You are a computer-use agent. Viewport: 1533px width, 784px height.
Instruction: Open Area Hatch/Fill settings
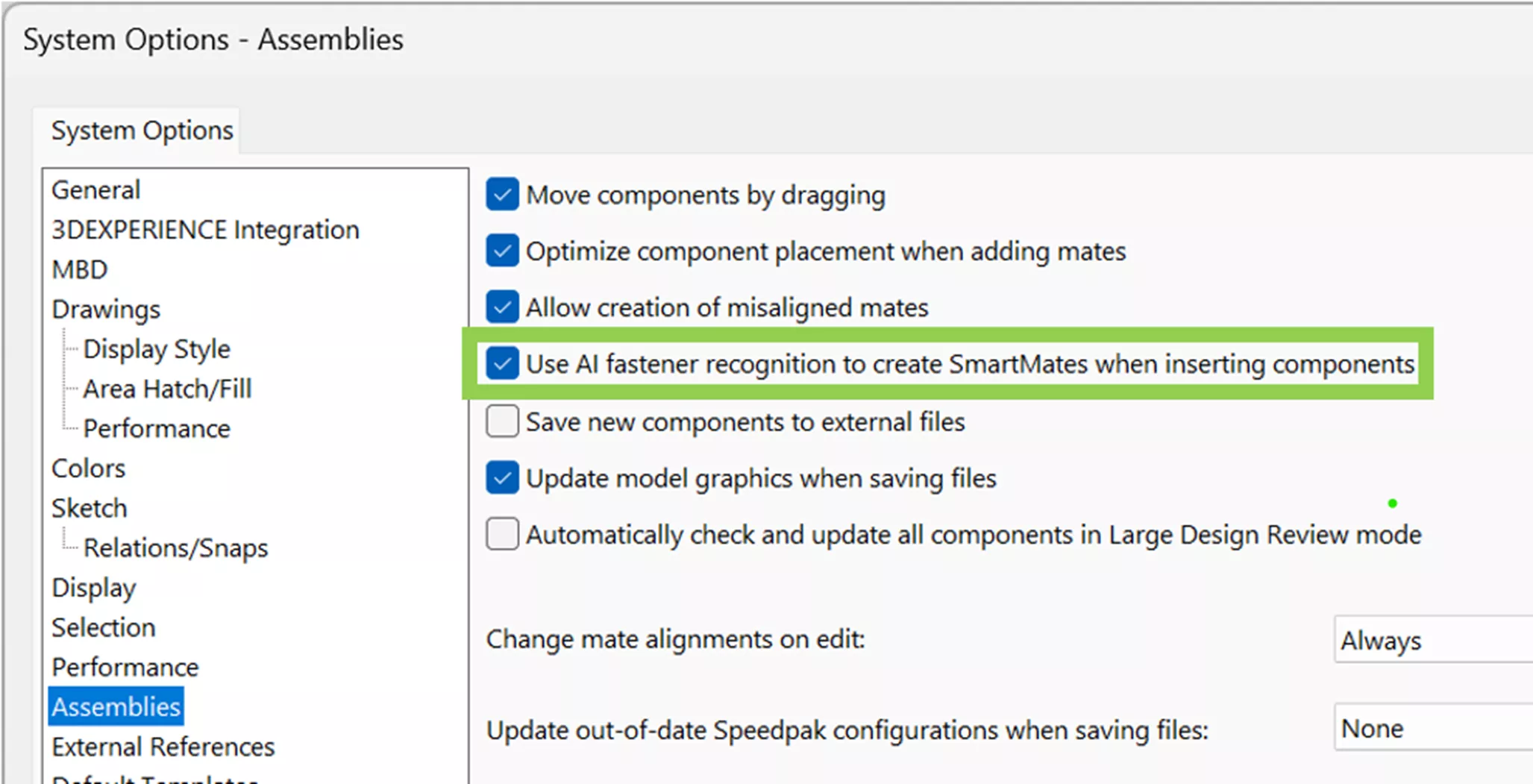[x=167, y=389]
